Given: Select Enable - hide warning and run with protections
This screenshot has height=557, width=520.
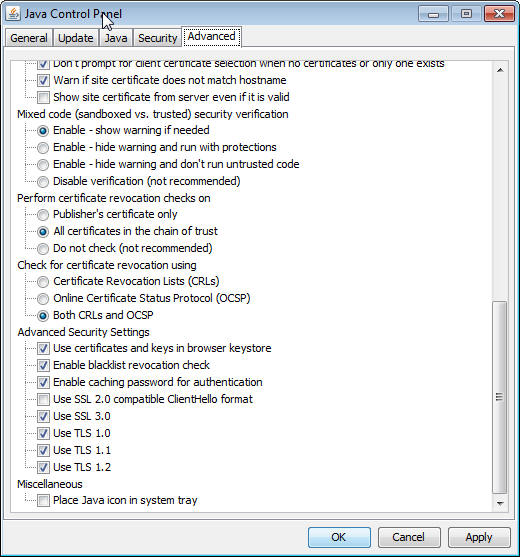Looking at the screenshot, I should [x=43, y=147].
